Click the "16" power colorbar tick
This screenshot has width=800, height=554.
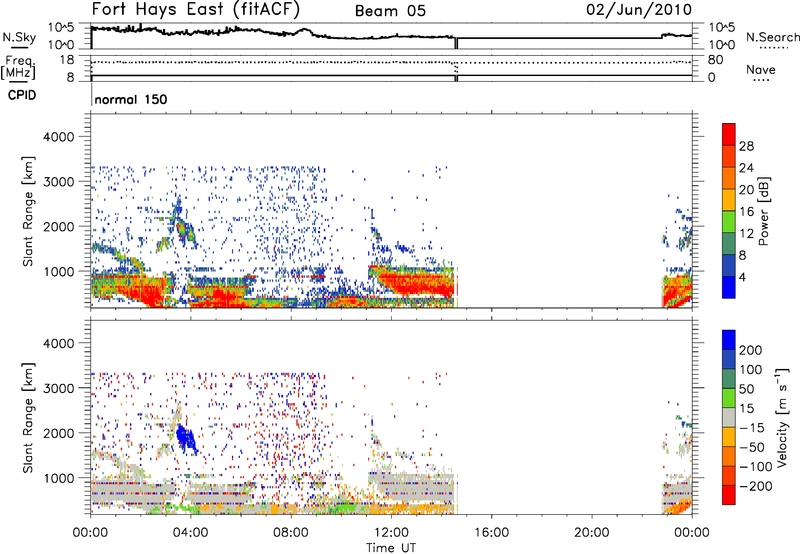(746, 212)
